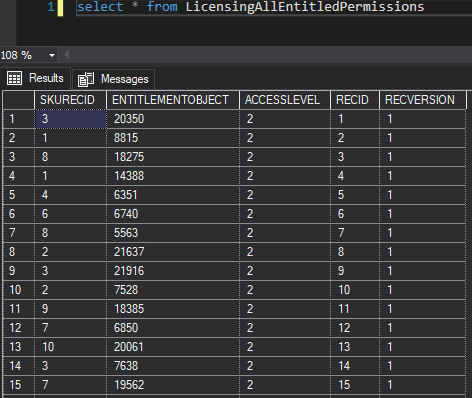Click the grid select-all corner cell

pos(19,100)
